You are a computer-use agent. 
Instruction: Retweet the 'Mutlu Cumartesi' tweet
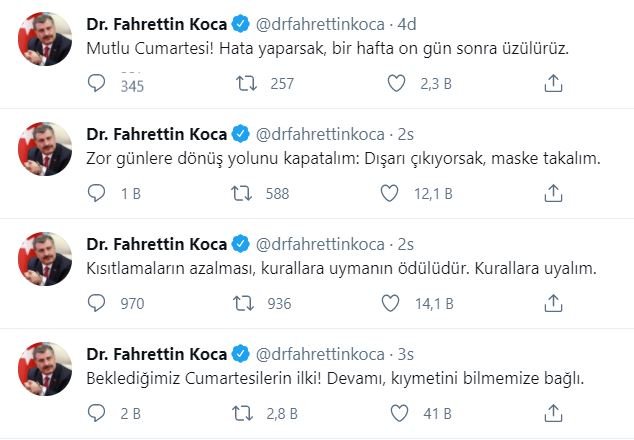click(x=246, y=85)
